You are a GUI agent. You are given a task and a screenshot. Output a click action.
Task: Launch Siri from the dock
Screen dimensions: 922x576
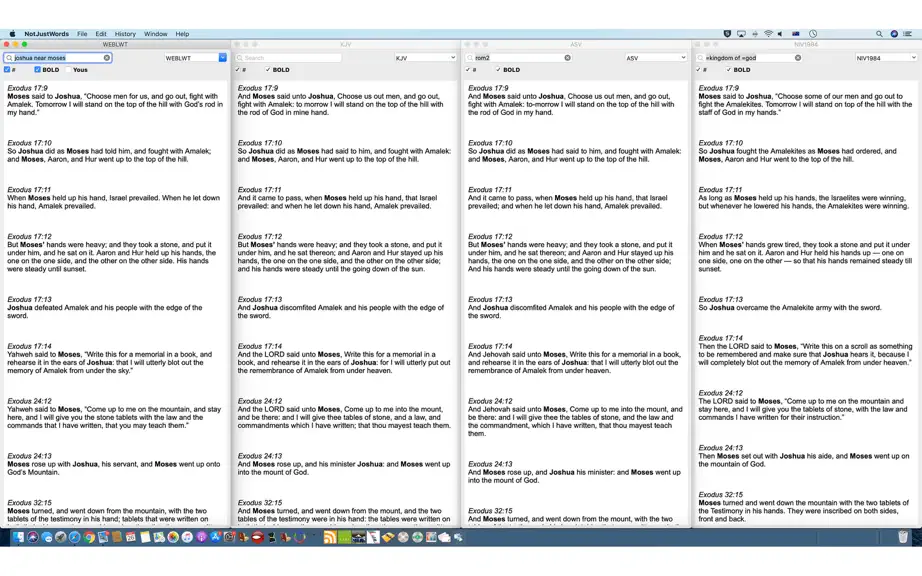tap(33, 537)
